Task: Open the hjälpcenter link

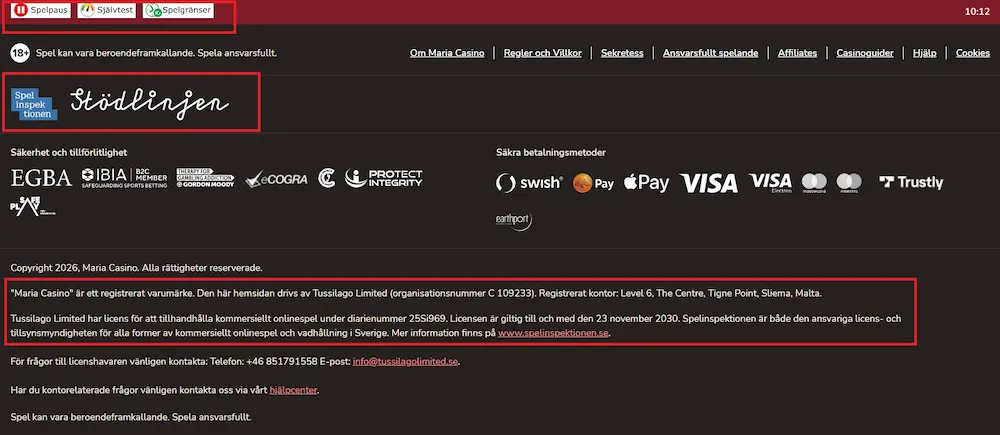Action: click(293, 390)
